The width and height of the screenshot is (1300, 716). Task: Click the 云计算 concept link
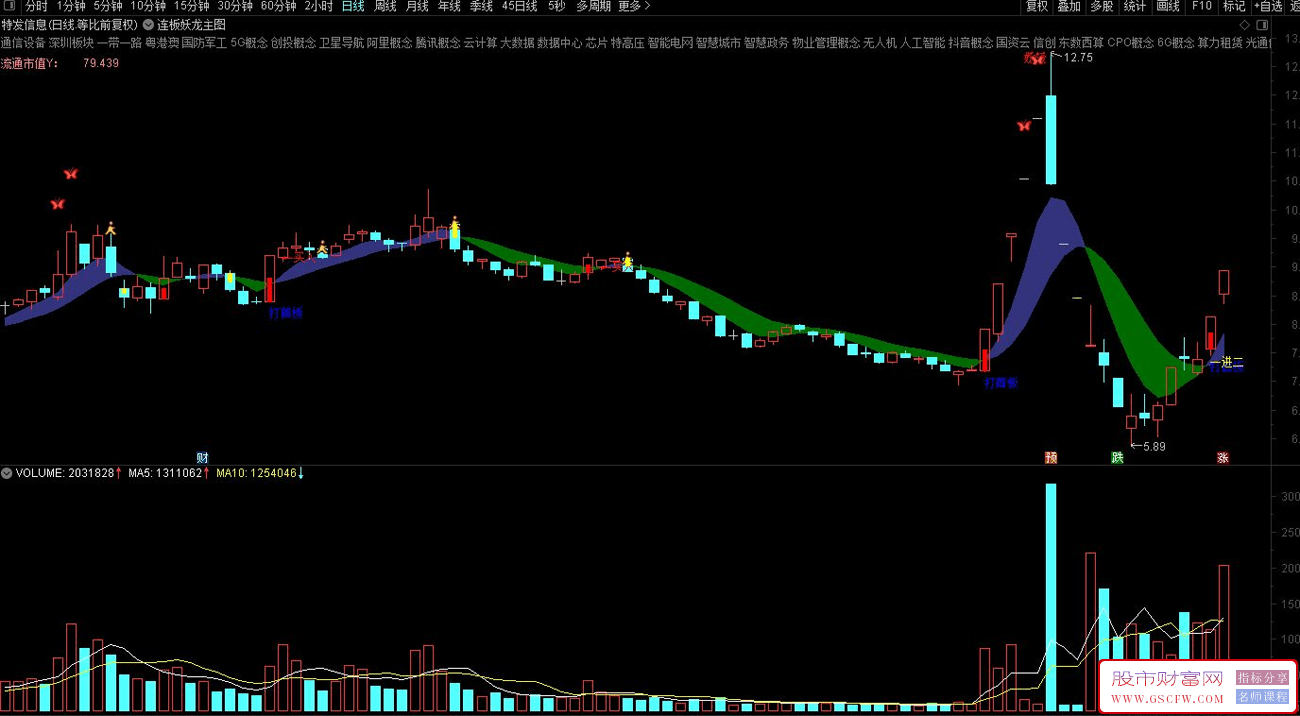(480, 43)
